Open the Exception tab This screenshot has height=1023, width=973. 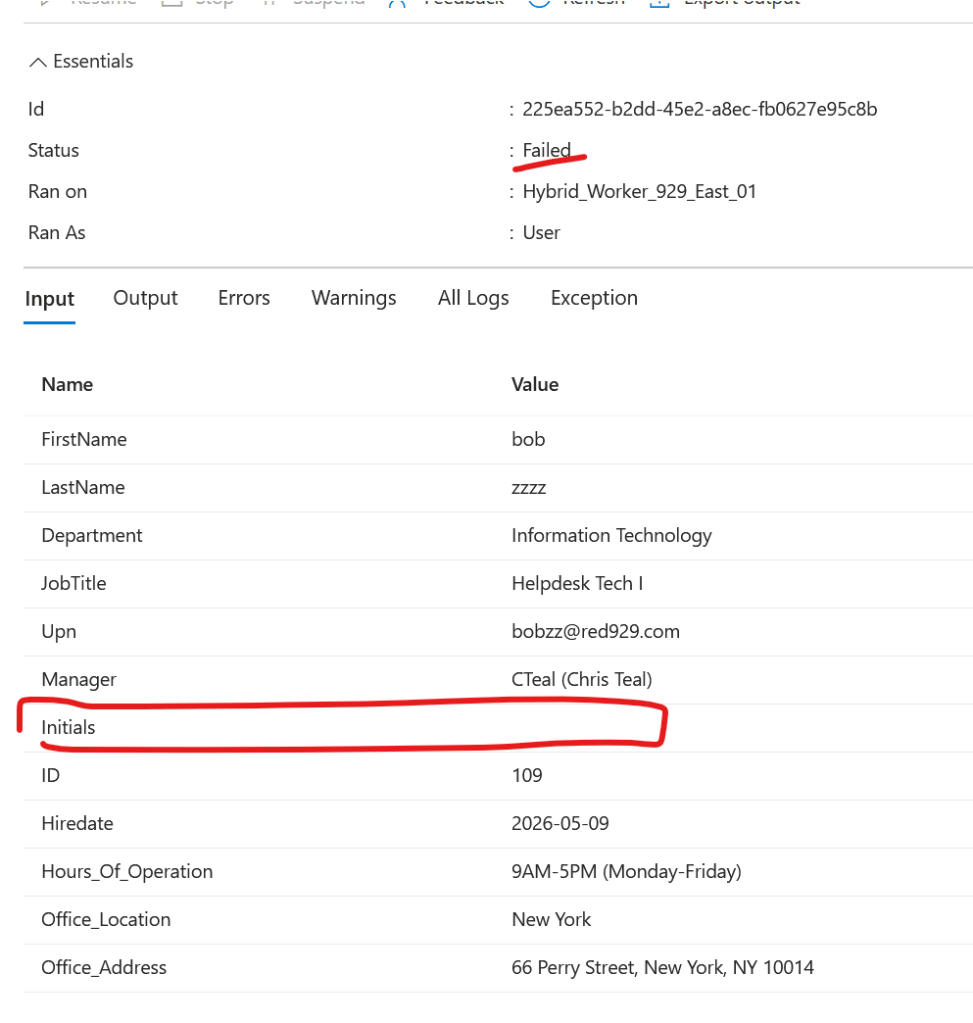(594, 298)
